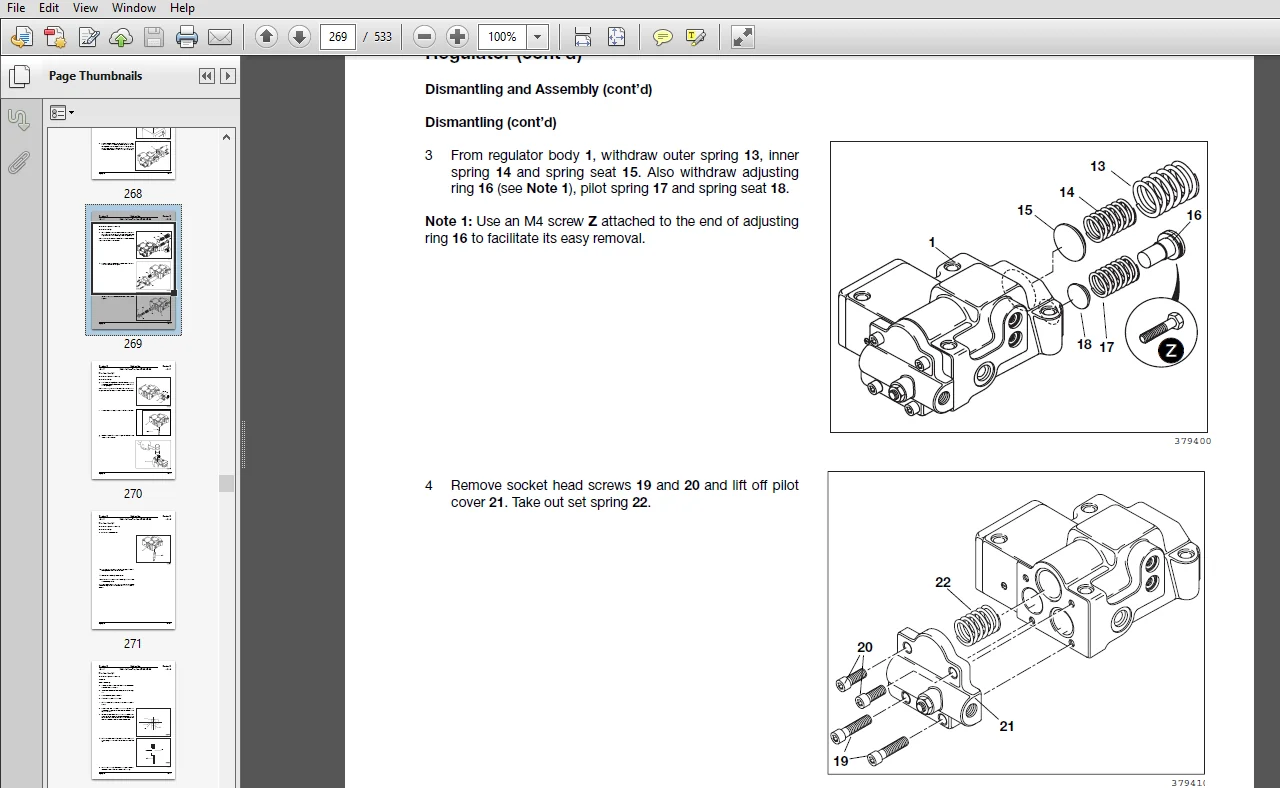
Task: Click the thumbnail panel scrollbar thumb
Action: [227, 483]
